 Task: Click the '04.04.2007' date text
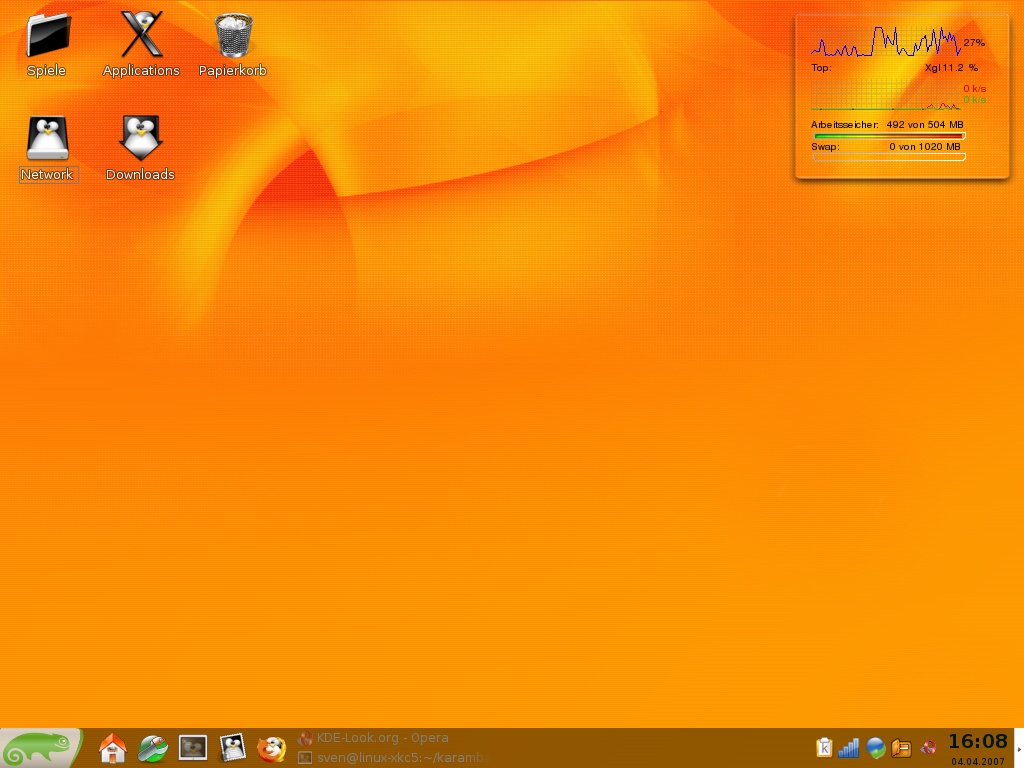pyautogui.click(x=978, y=761)
